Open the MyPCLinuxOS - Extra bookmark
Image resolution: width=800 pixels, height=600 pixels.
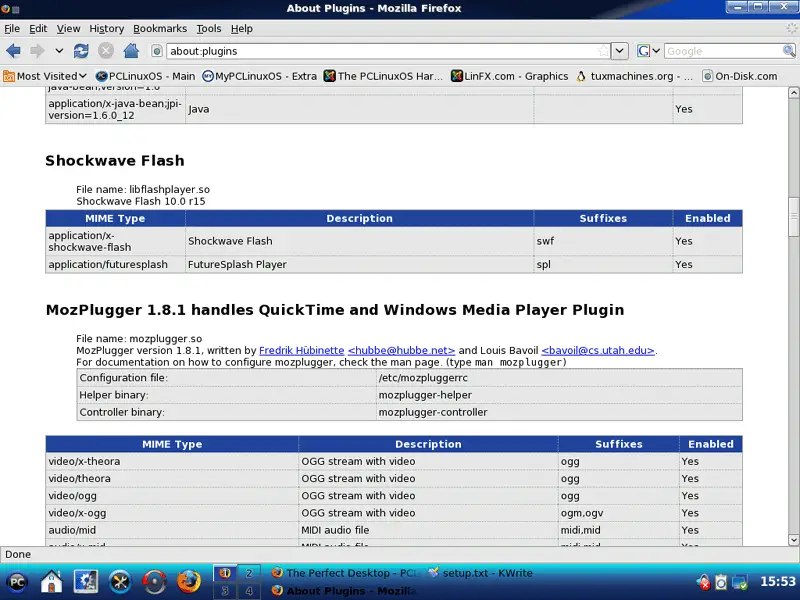click(260, 76)
